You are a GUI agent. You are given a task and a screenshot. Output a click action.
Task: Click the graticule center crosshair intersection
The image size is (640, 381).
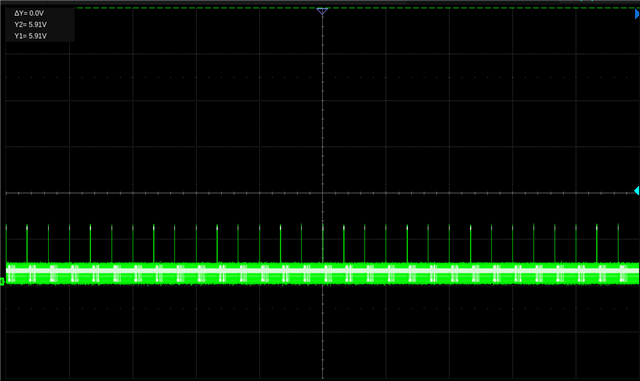pyautogui.click(x=322, y=193)
